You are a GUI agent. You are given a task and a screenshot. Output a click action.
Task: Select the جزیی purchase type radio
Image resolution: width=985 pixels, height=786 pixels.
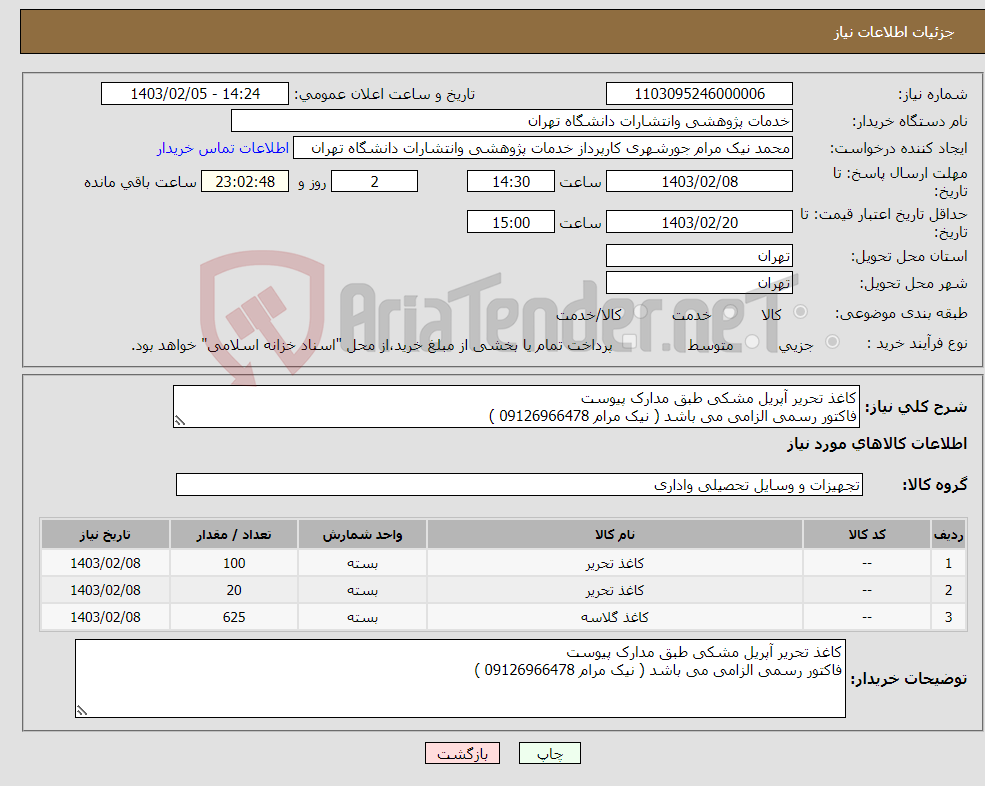pos(832,342)
